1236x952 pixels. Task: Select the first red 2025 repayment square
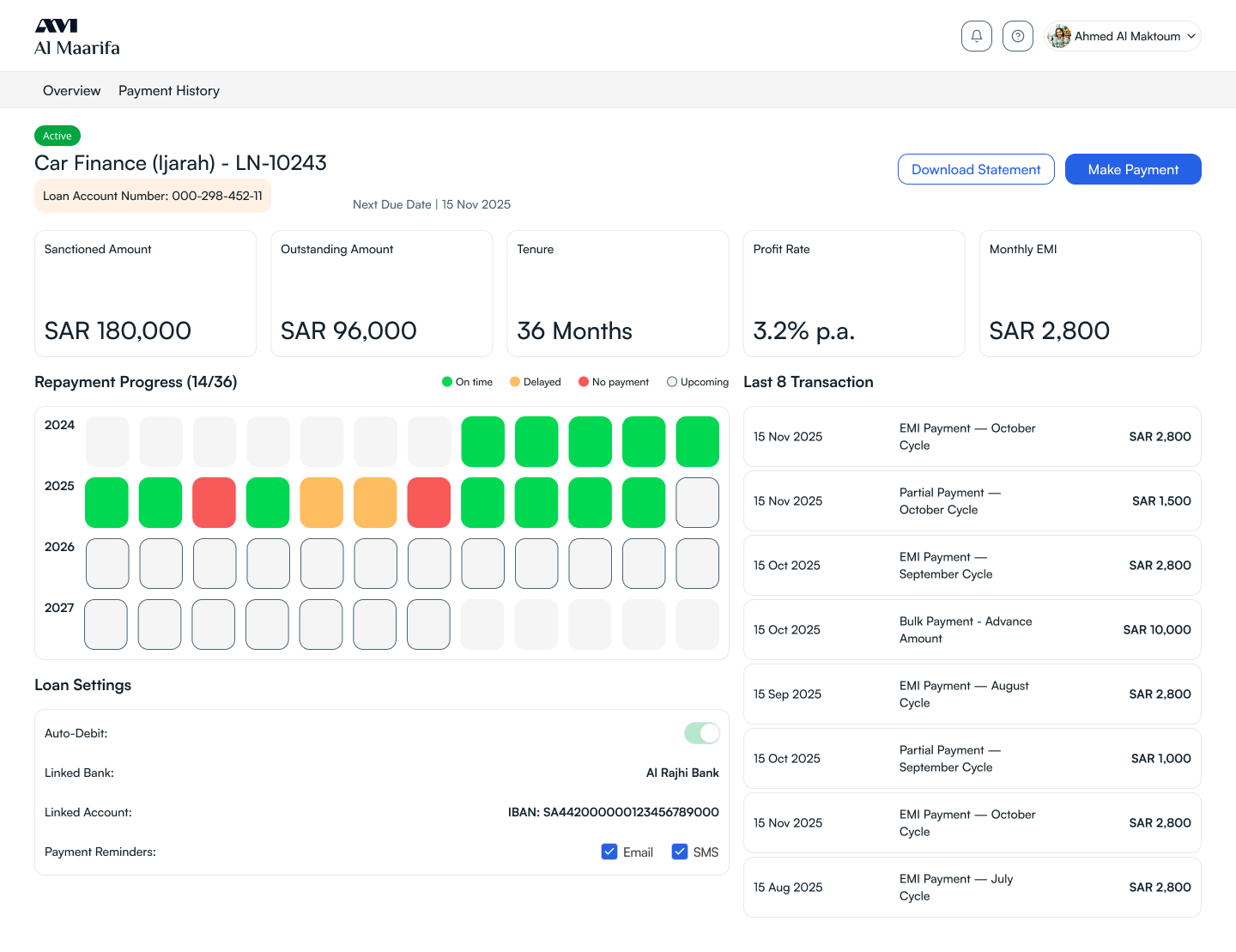214,502
